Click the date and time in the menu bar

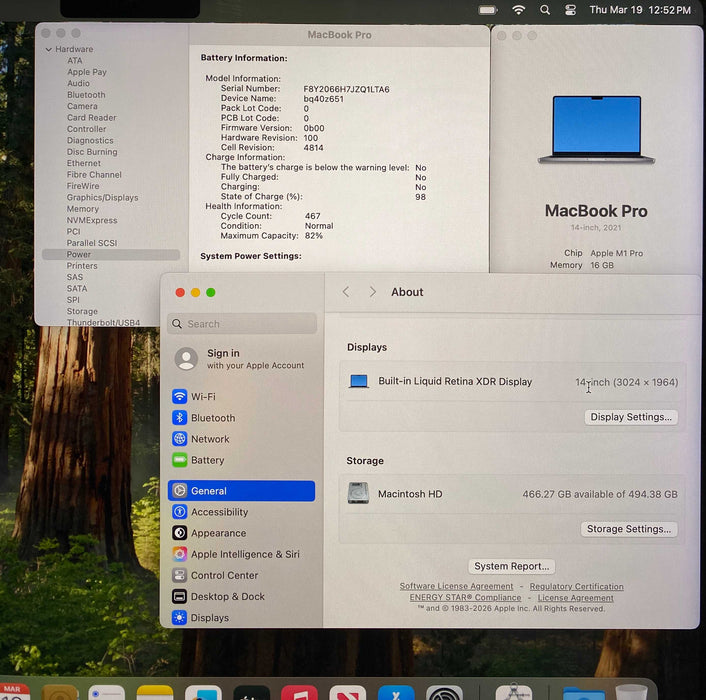tap(640, 10)
